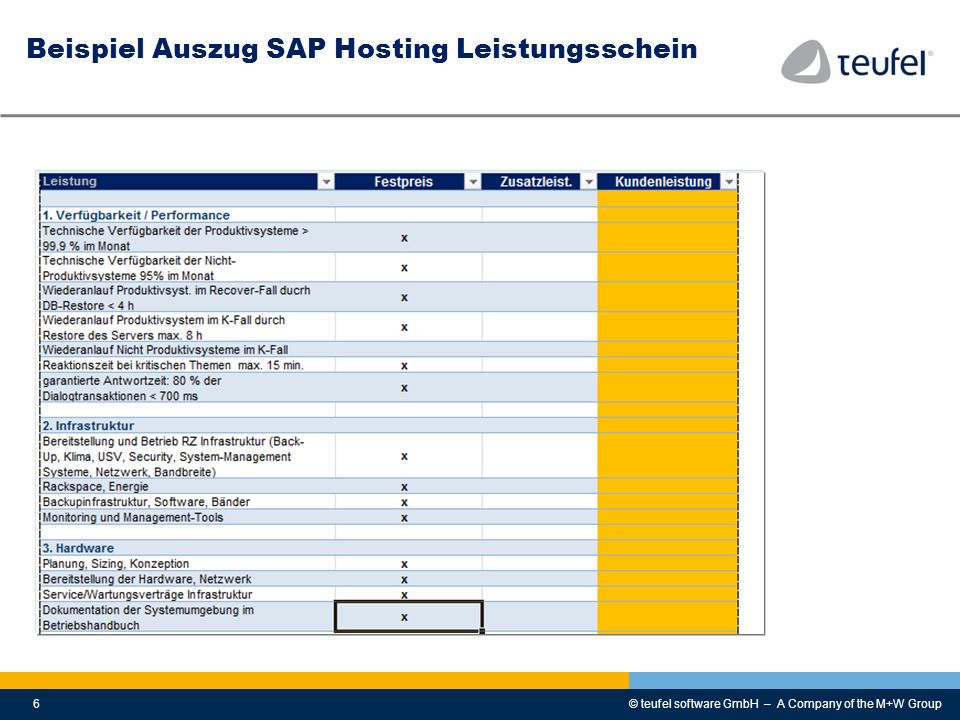Image resolution: width=960 pixels, height=720 pixels.
Task: Select Festpreis x for Produktivsysteme 99,9 % row
Action: click(x=404, y=238)
